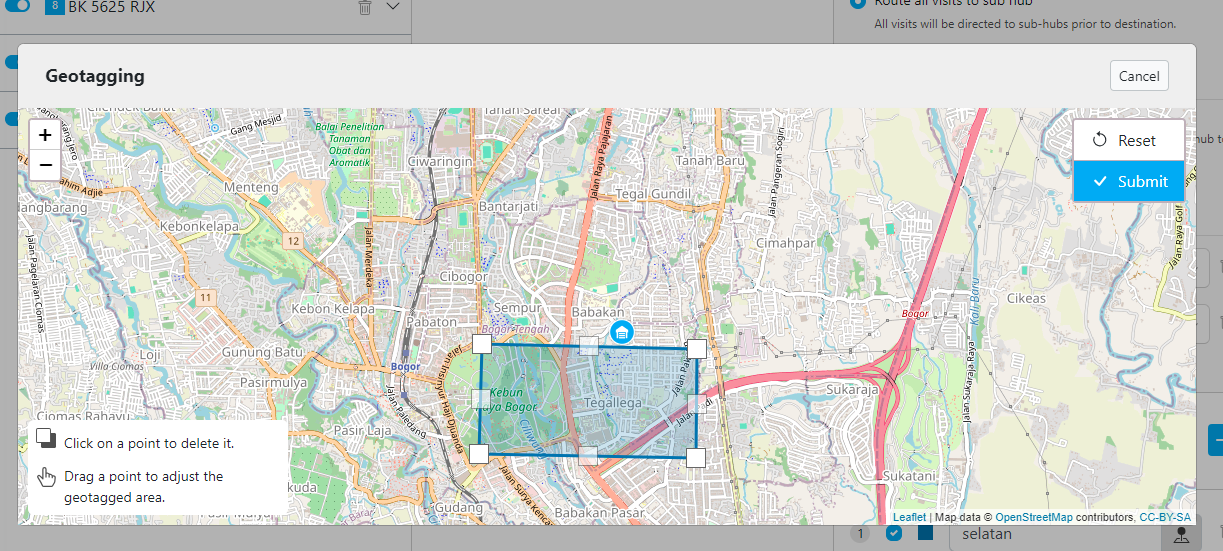
Task: Click the midpoint handle on the polygon's top edge
Action: click(x=589, y=346)
